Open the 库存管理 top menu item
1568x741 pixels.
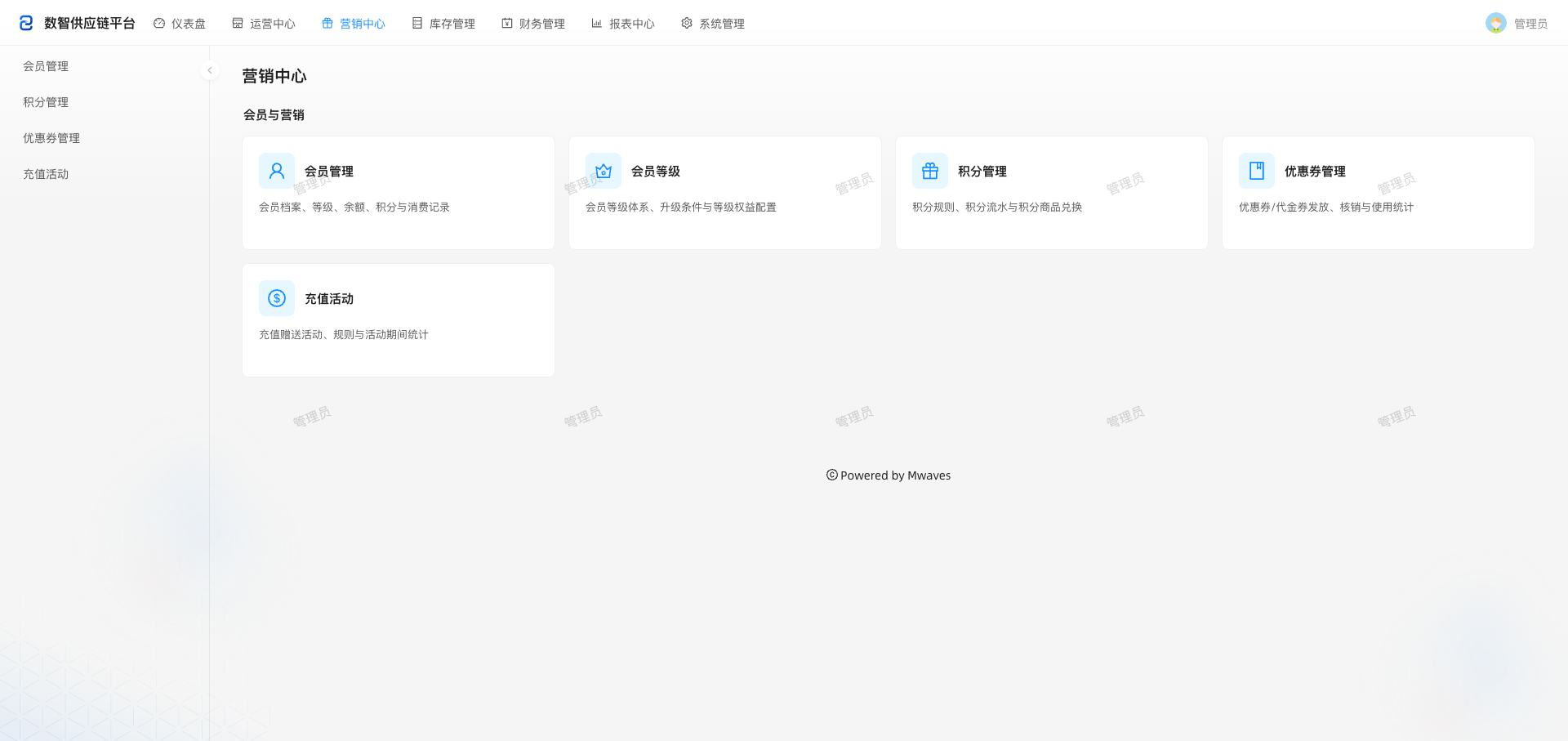pos(443,23)
